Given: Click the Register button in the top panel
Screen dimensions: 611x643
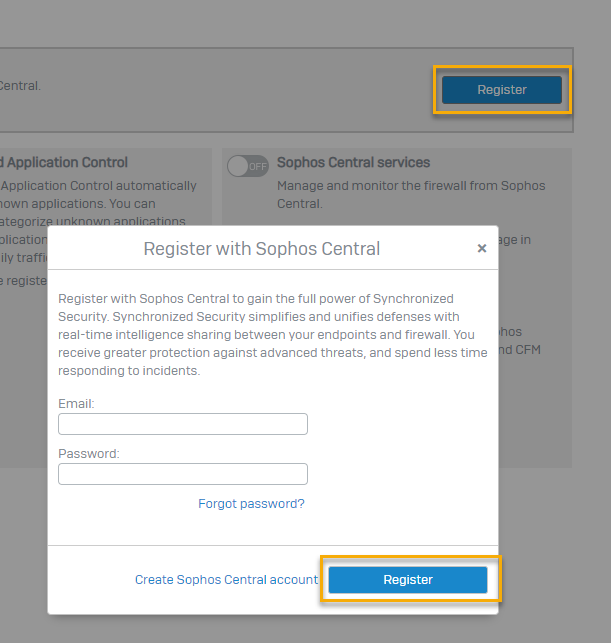Looking at the screenshot, I should pos(501,90).
